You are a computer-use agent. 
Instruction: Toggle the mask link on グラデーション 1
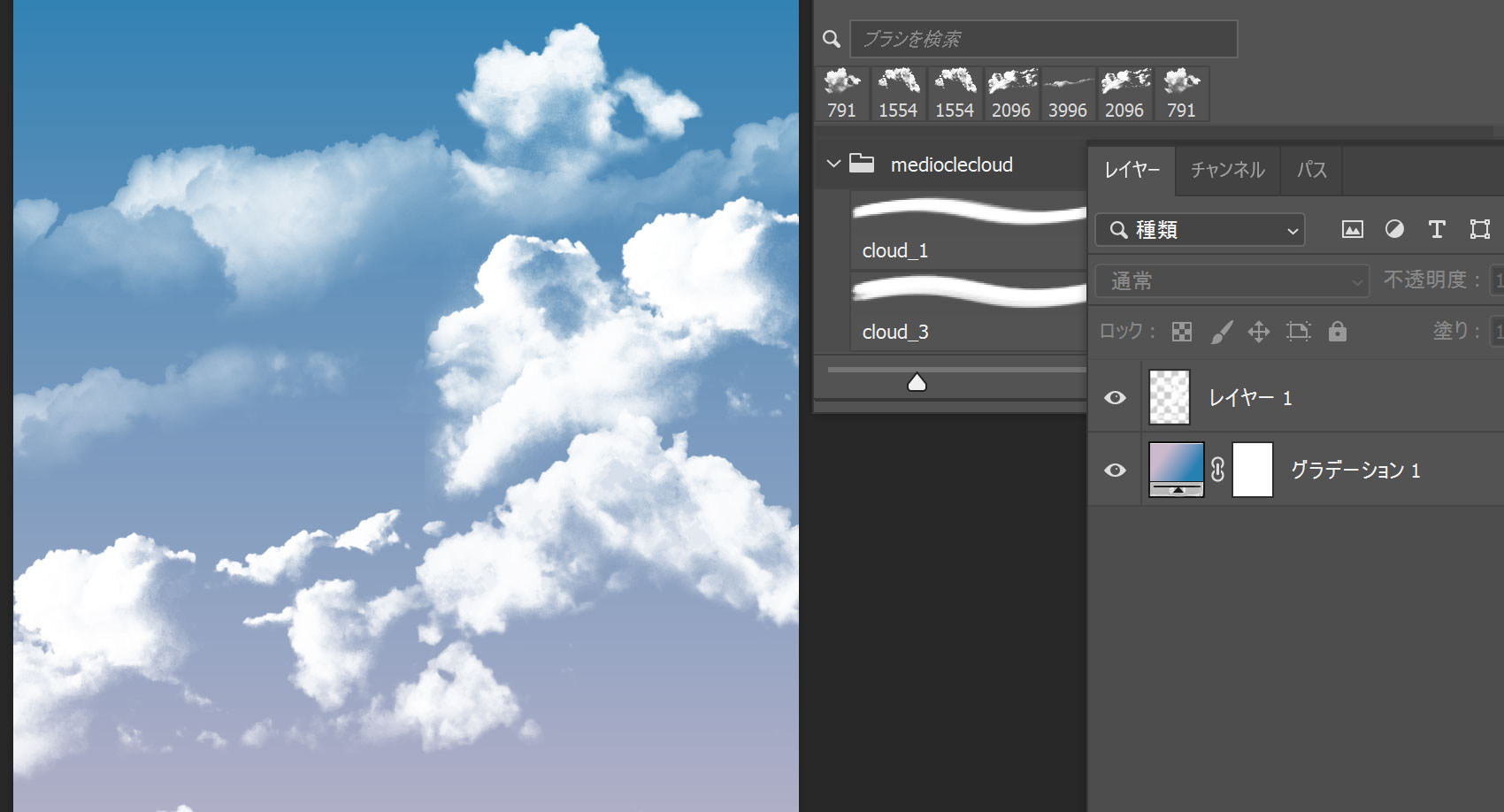click(x=1218, y=470)
